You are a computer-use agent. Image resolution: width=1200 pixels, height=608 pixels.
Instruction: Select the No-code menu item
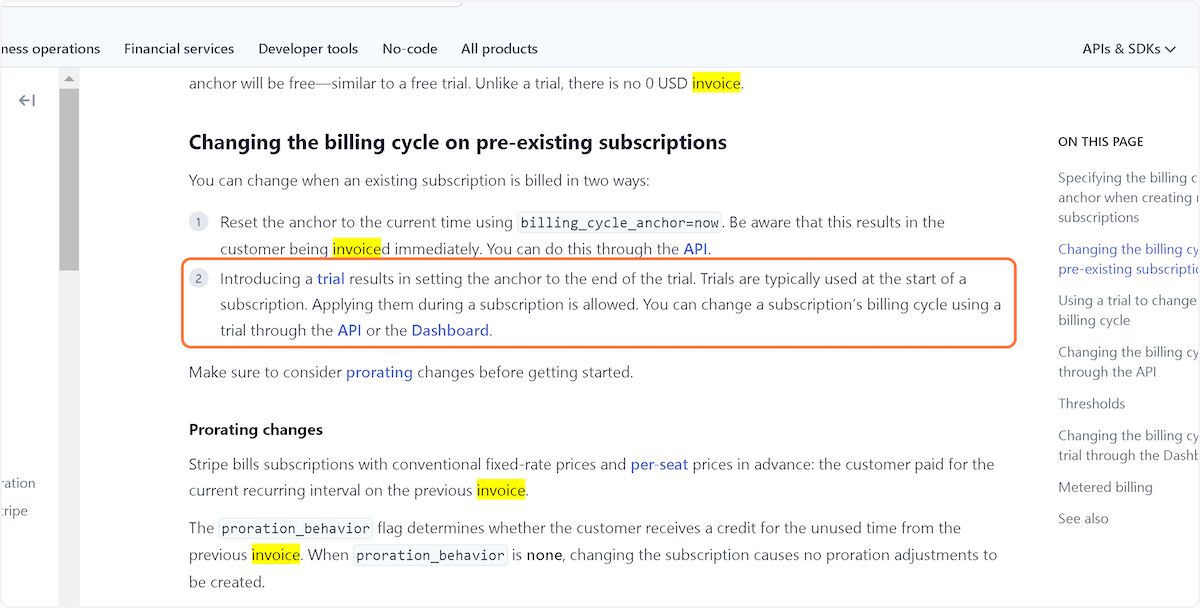click(410, 48)
